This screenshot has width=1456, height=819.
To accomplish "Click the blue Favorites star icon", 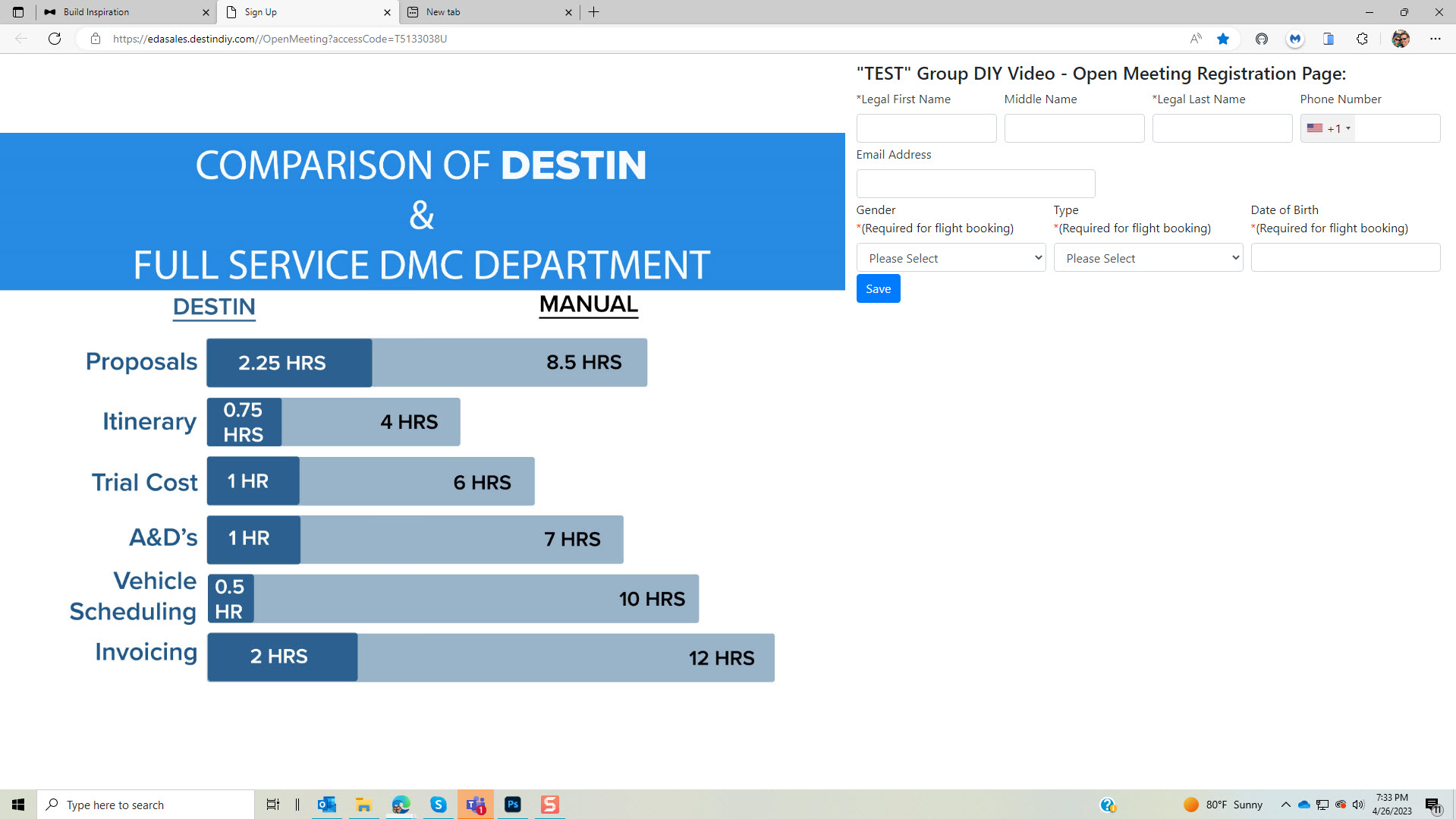I will click(1223, 39).
